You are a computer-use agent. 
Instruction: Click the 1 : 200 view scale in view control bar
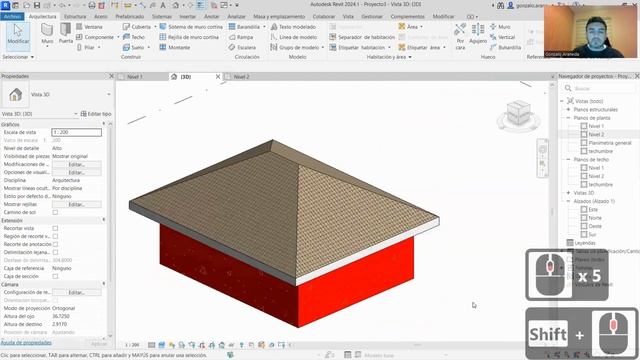tap(132, 345)
